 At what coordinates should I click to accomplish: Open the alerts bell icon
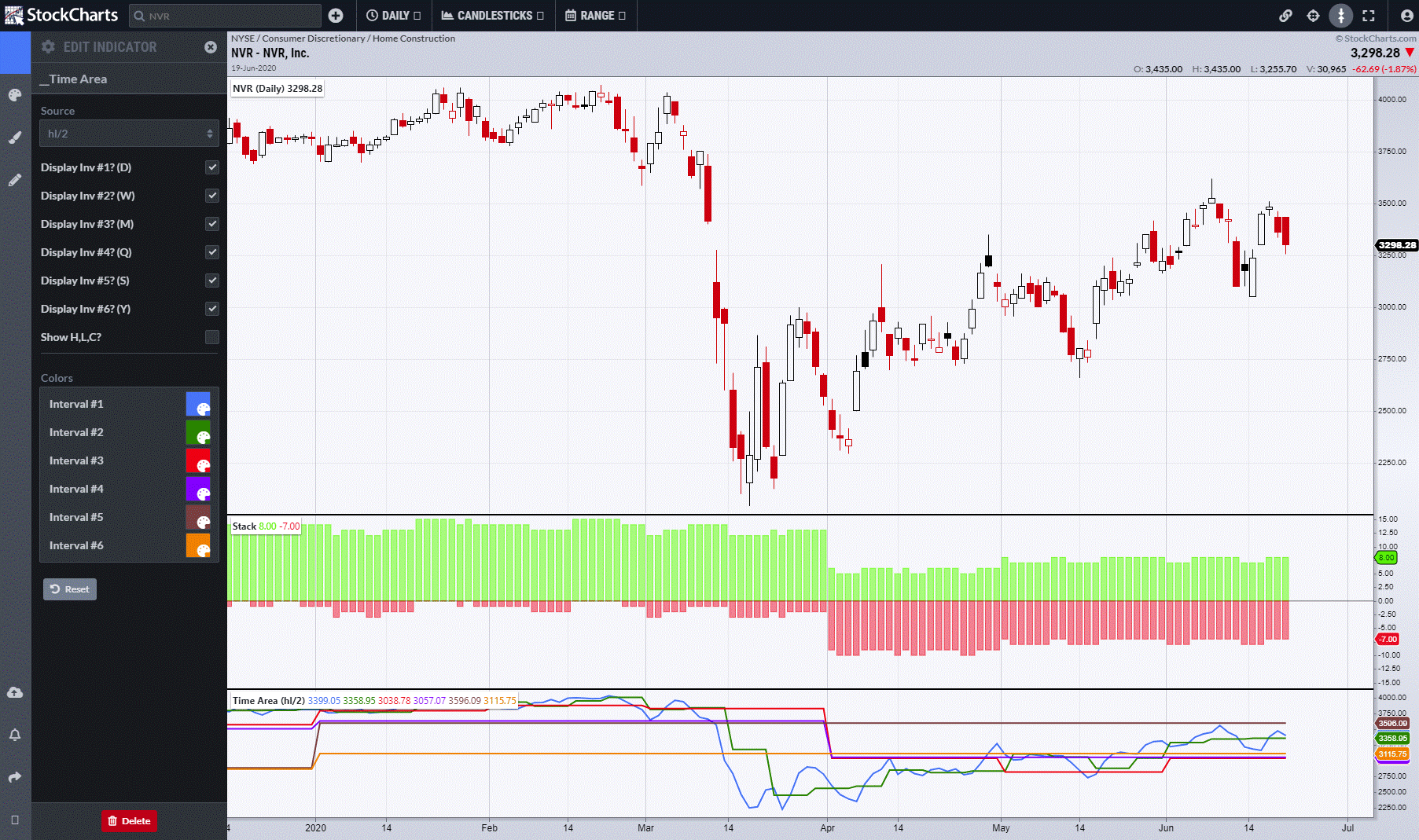(15, 735)
